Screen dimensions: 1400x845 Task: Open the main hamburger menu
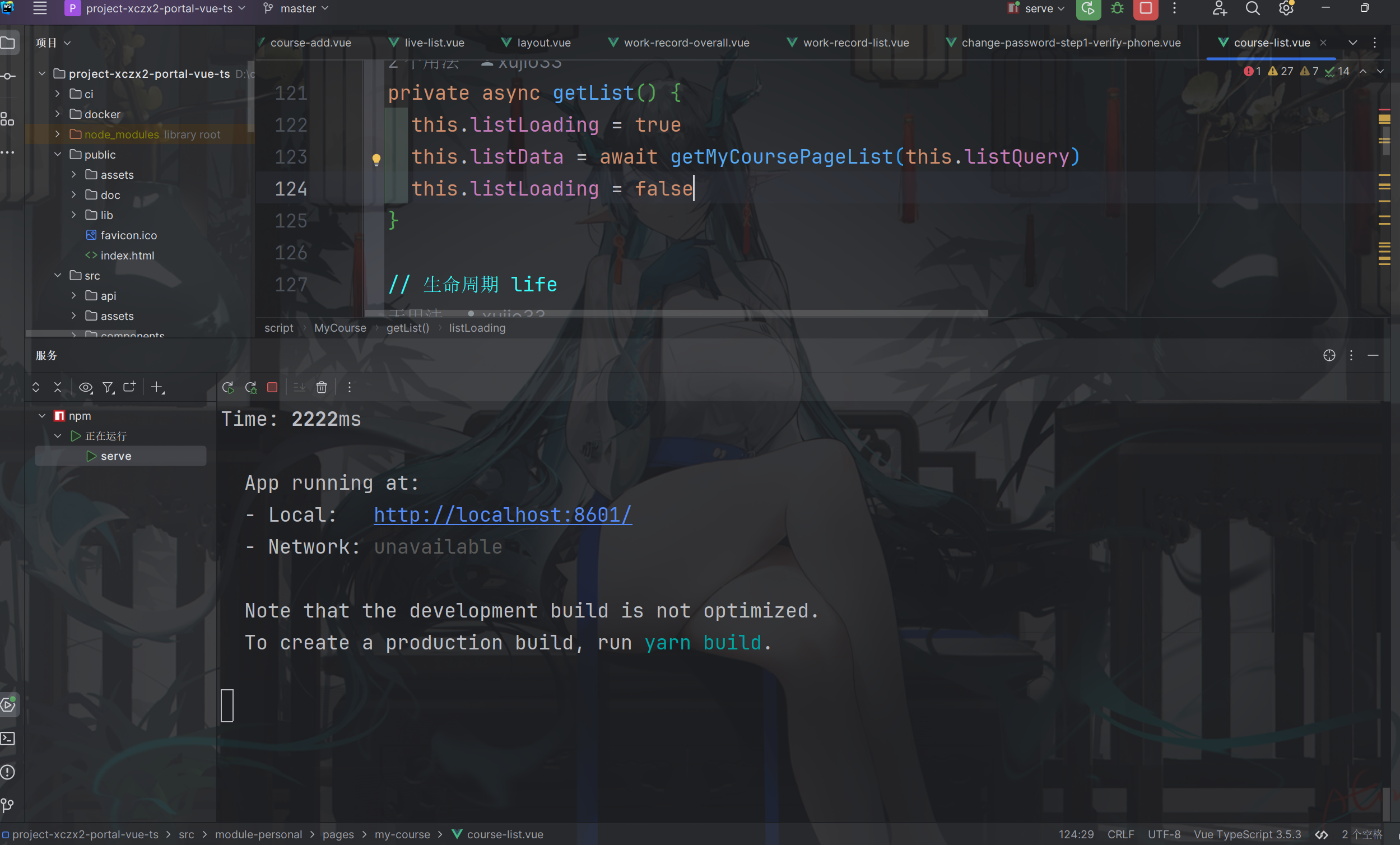pos(40,8)
